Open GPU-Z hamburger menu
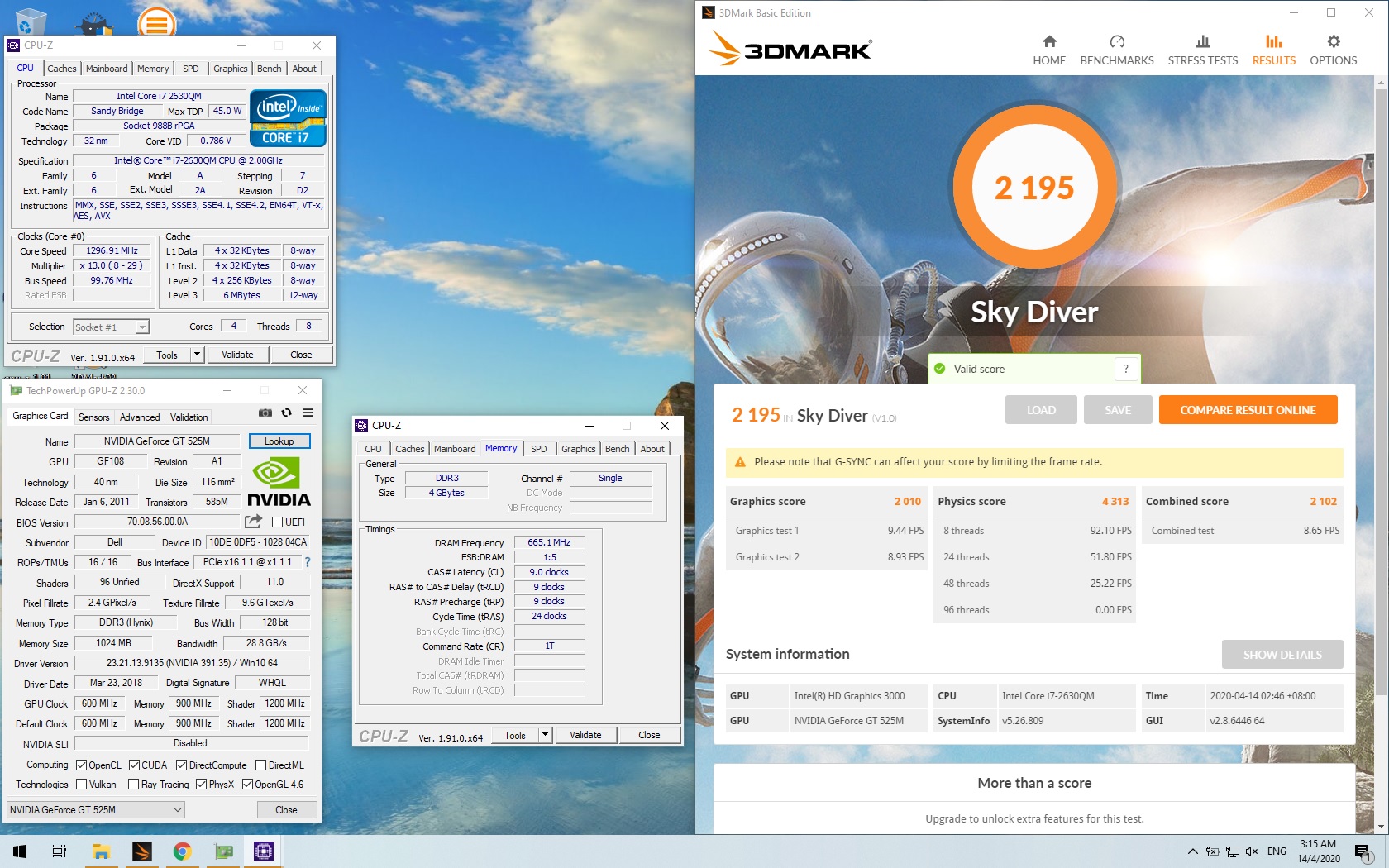 point(308,413)
